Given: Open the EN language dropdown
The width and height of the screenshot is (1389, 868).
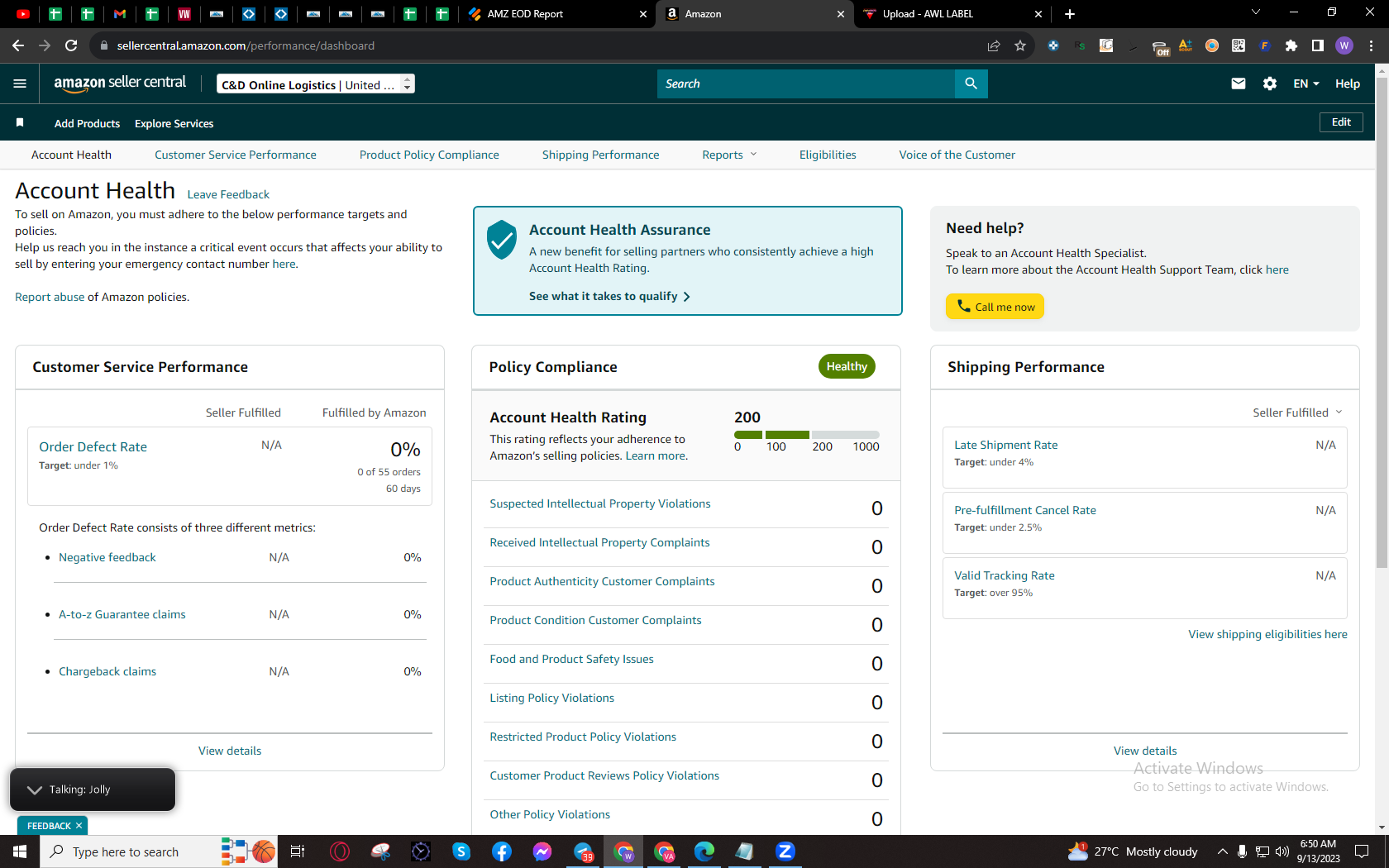Looking at the screenshot, I should 1306,83.
